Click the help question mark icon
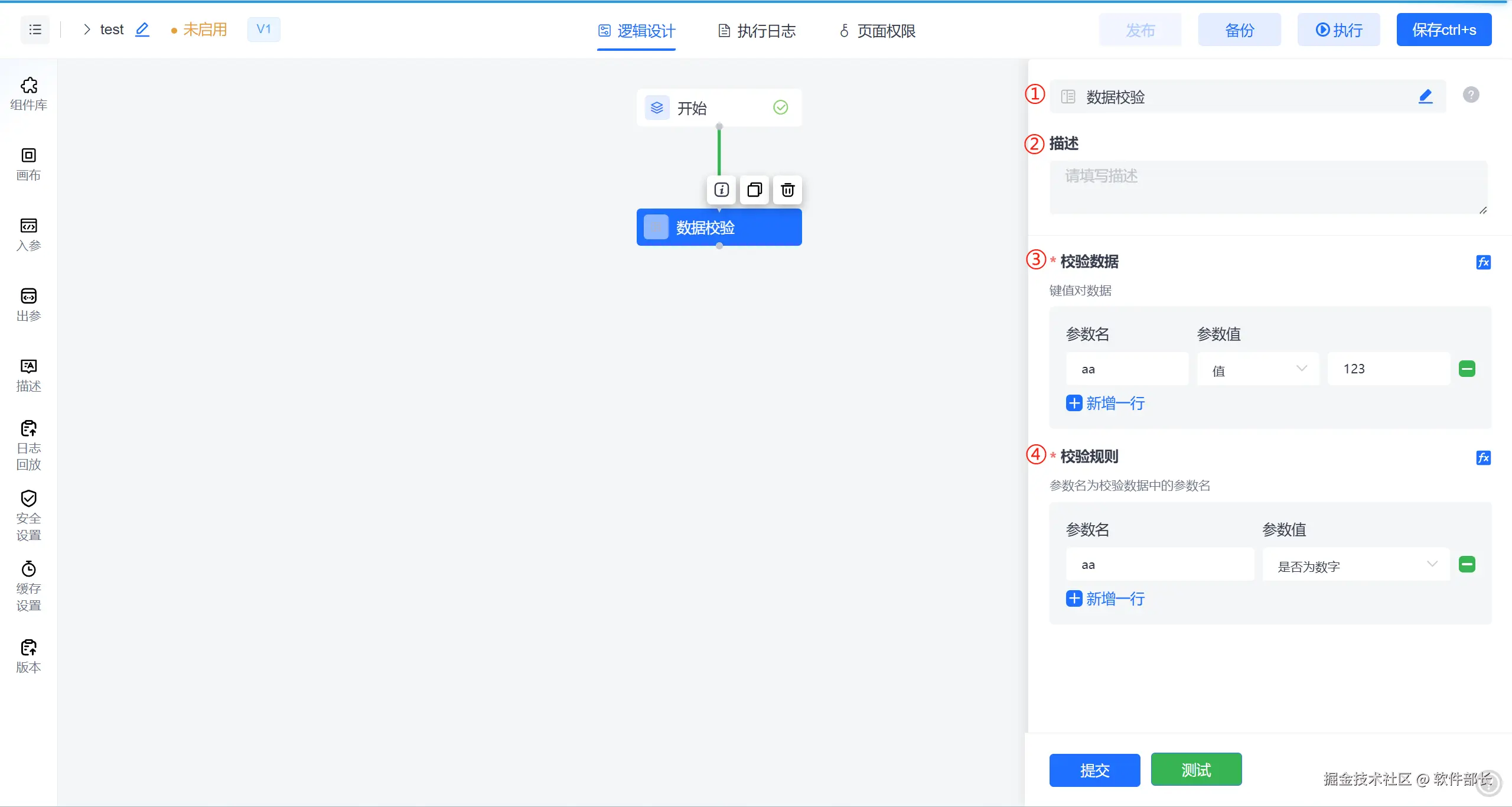The width and height of the screenshot is (1512, 807). (x=1471, y=95)
